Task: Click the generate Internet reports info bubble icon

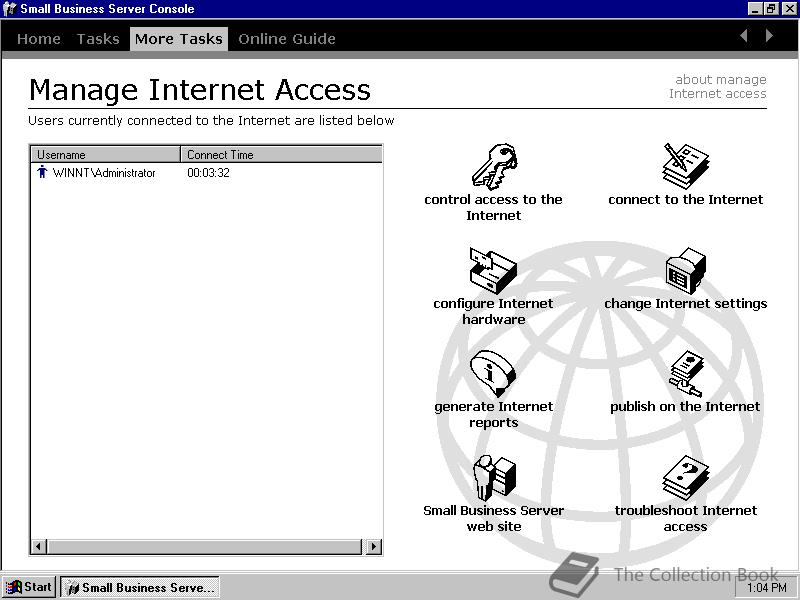Action: 493,374
